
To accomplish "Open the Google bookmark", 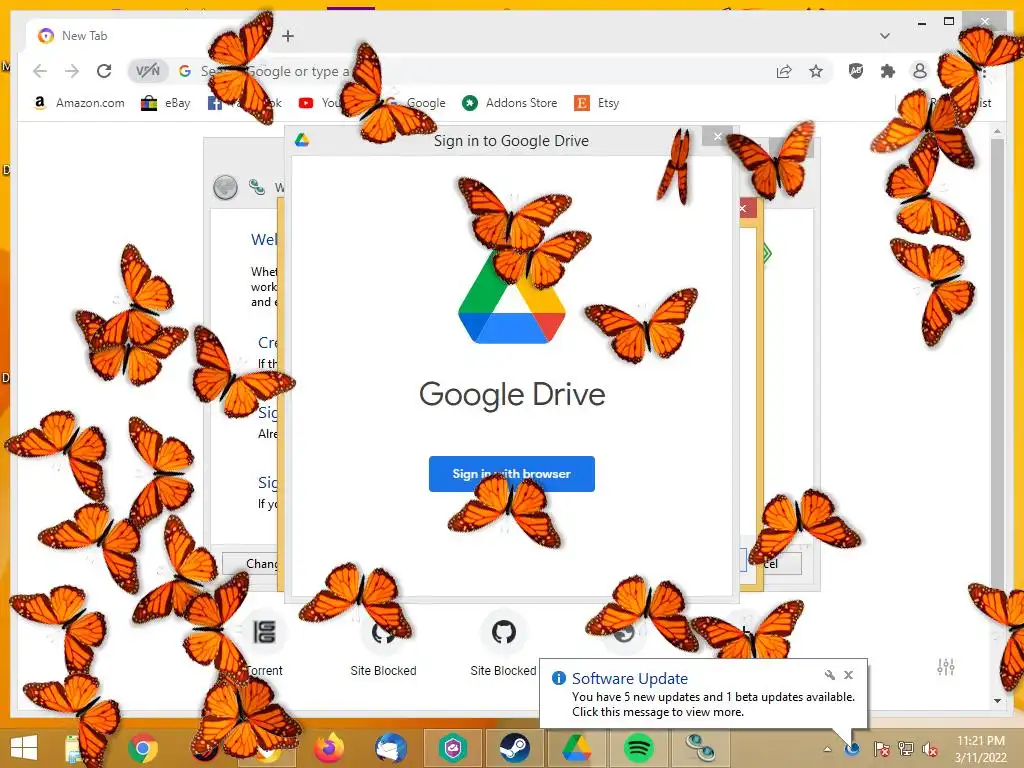I will (415, 103).
